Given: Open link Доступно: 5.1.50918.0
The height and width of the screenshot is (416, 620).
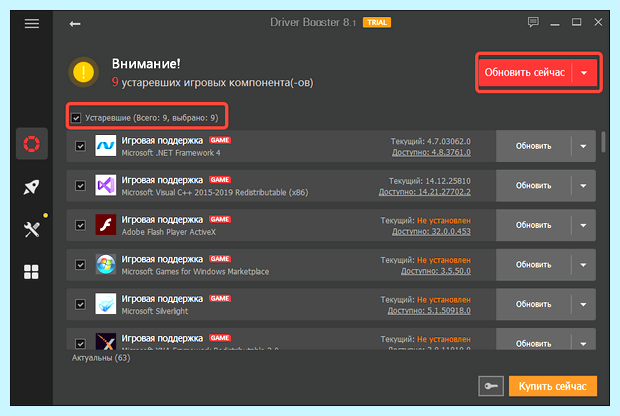Looking at the screenshot, I should [429, 310].
